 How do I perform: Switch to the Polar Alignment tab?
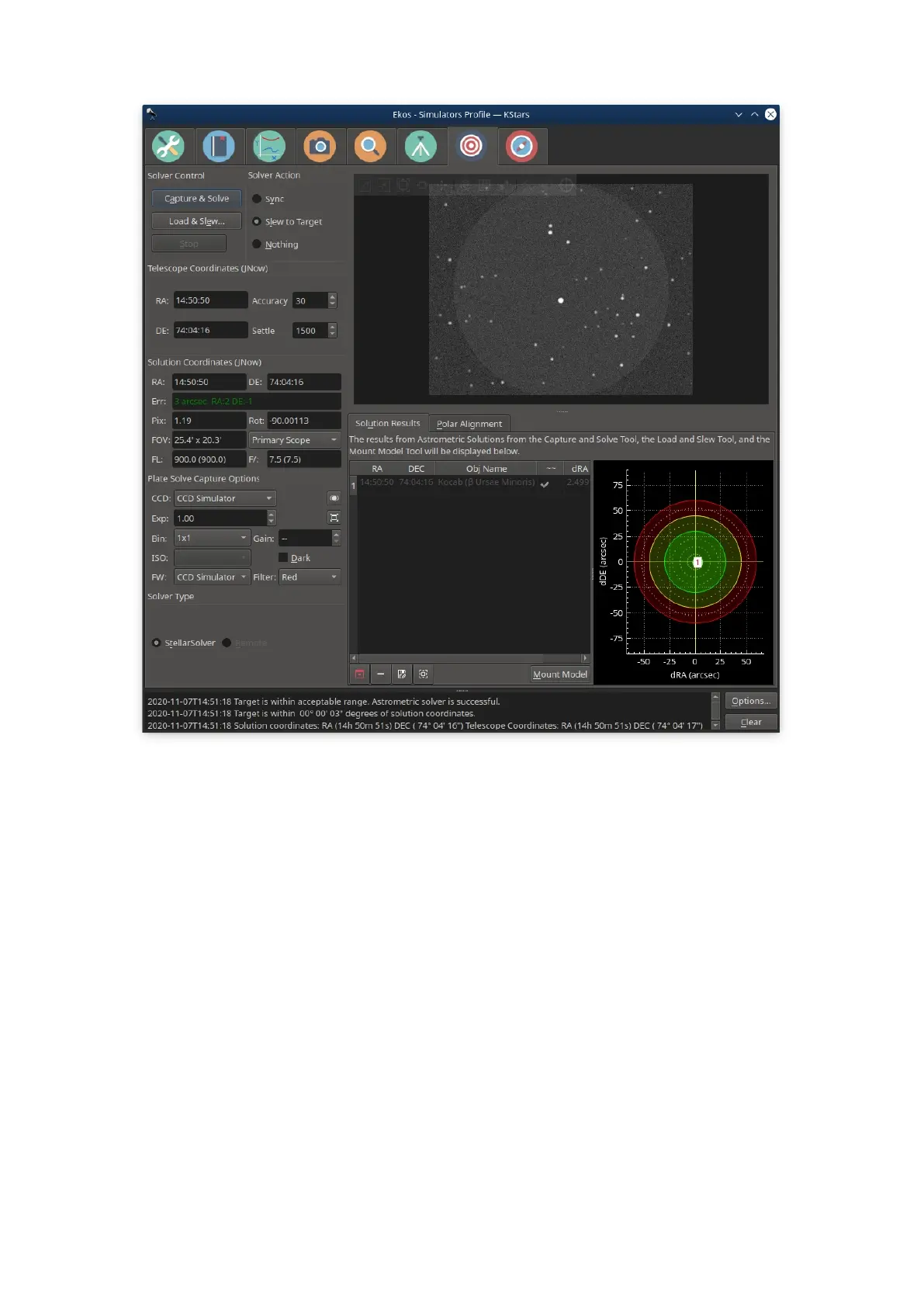(469, 424)
